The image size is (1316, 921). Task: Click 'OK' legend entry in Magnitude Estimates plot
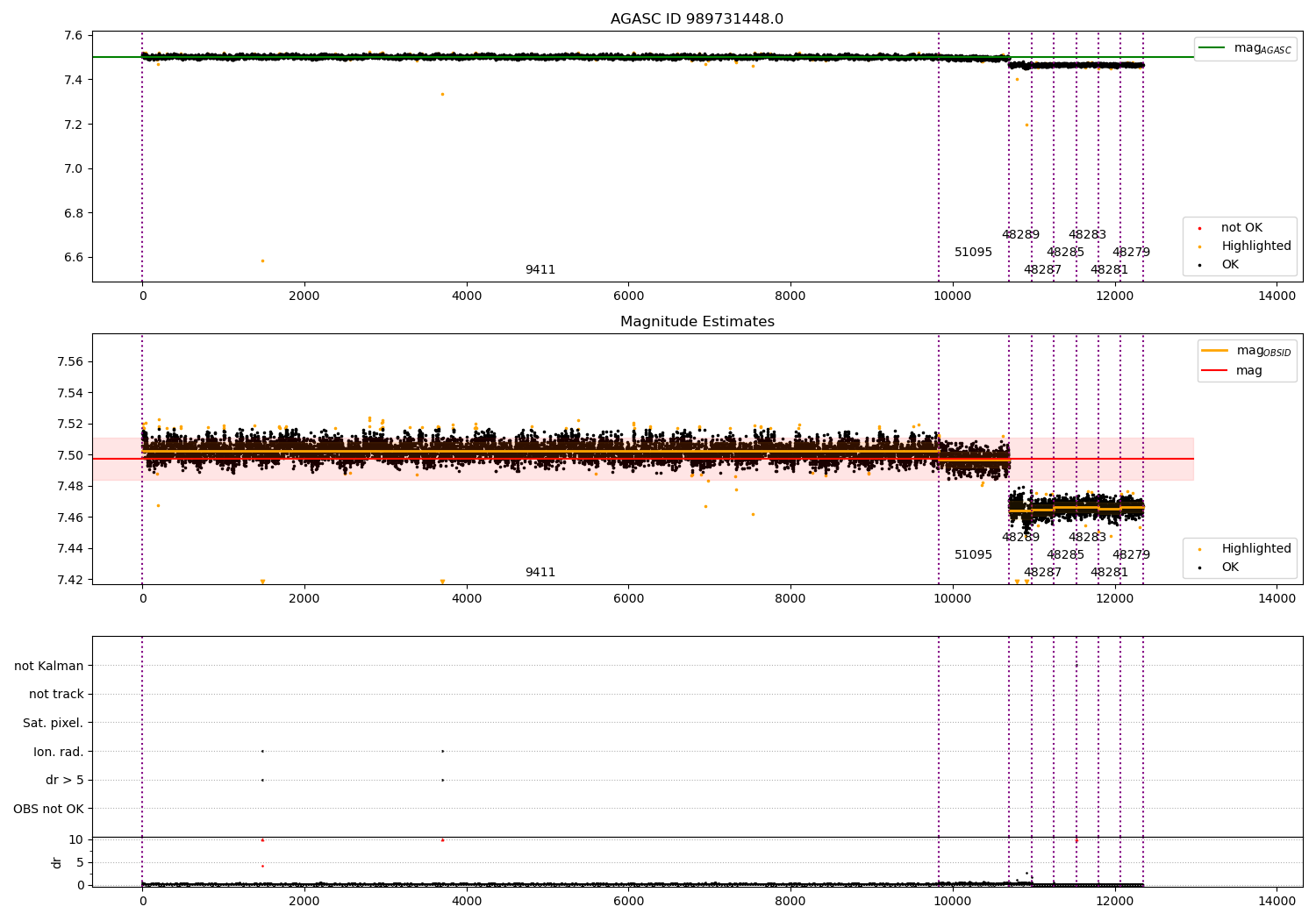(1230, 568)
